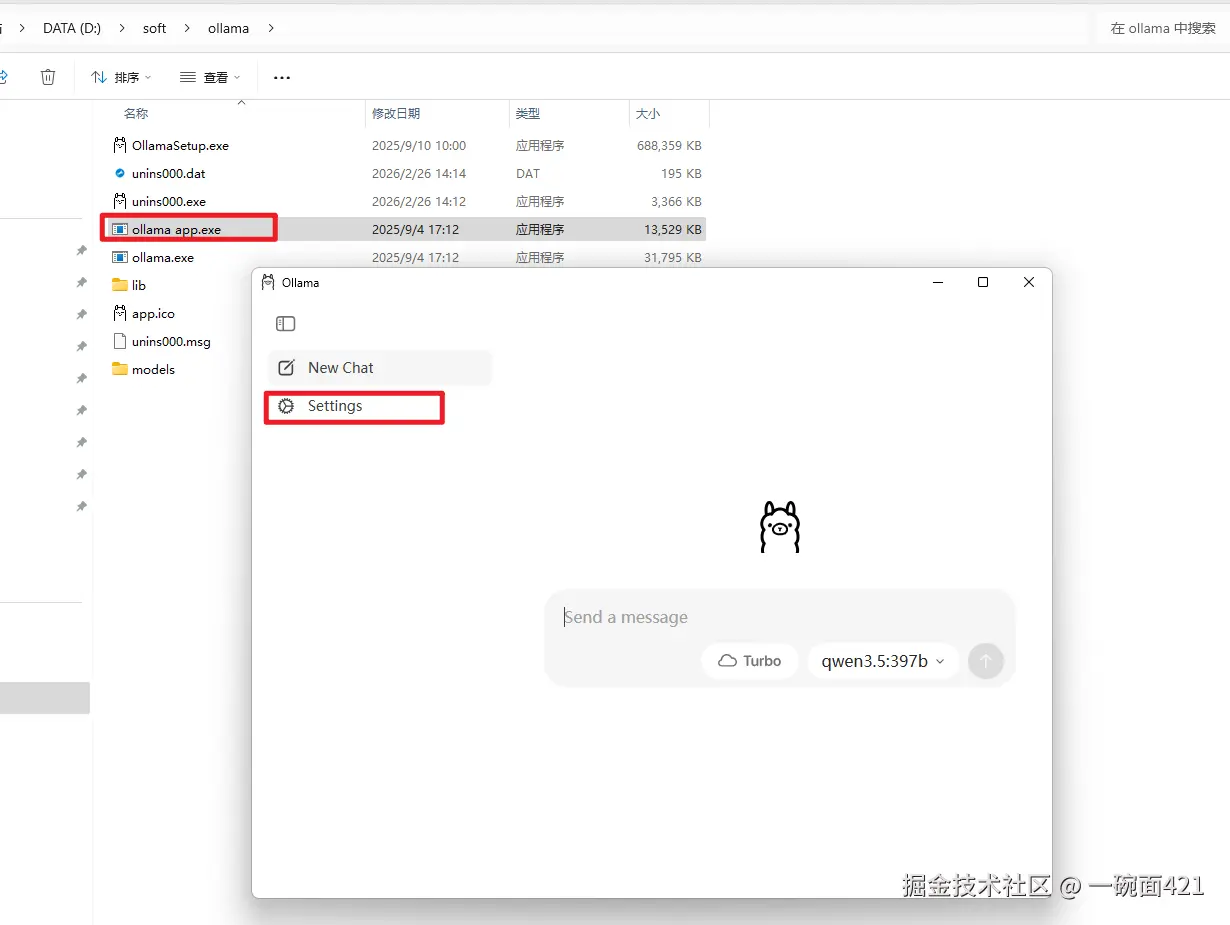Click the models folder icon

point(120,369)
